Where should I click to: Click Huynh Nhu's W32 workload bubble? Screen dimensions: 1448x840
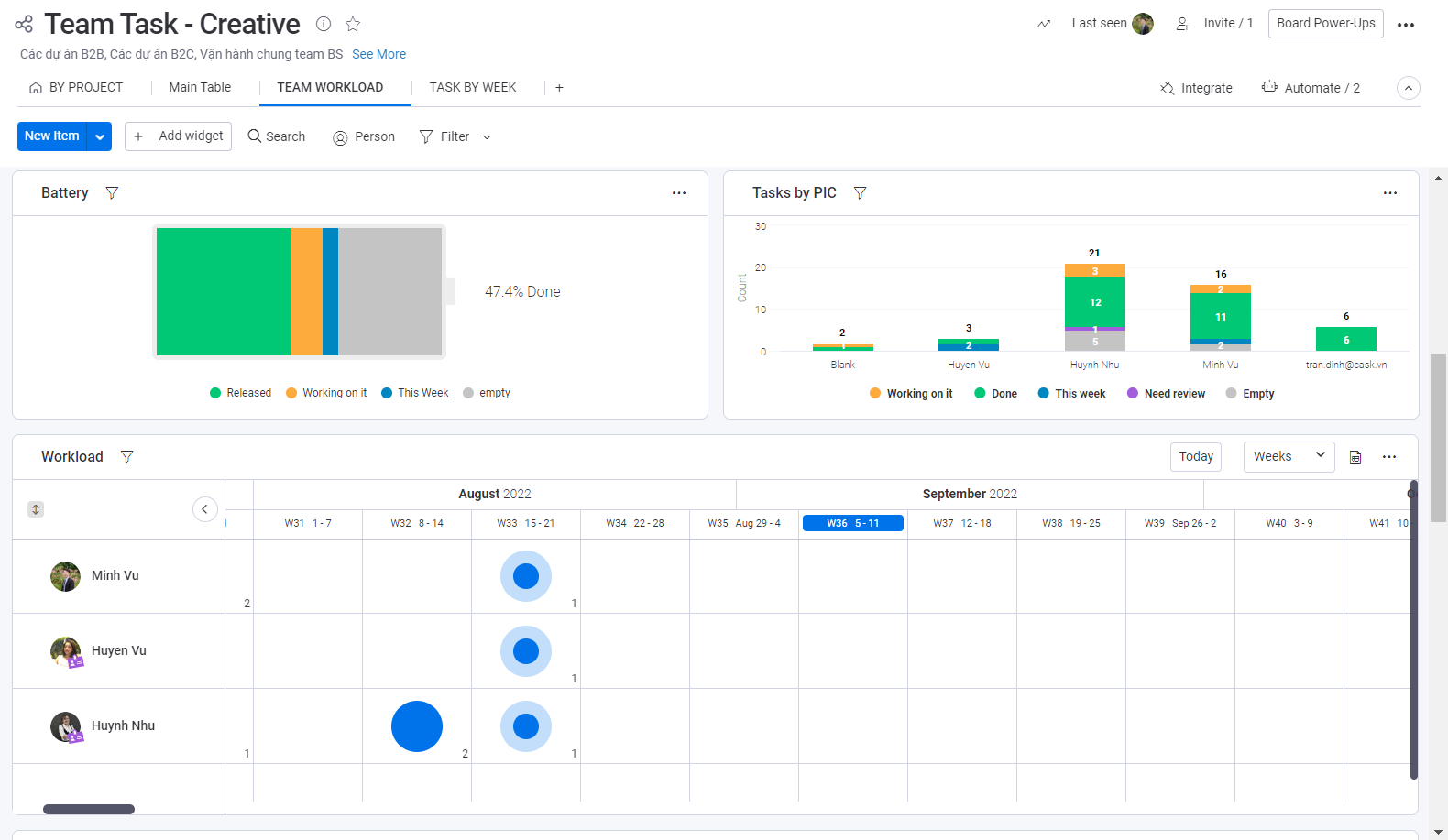pyautogui.click(x=417, y=726)
